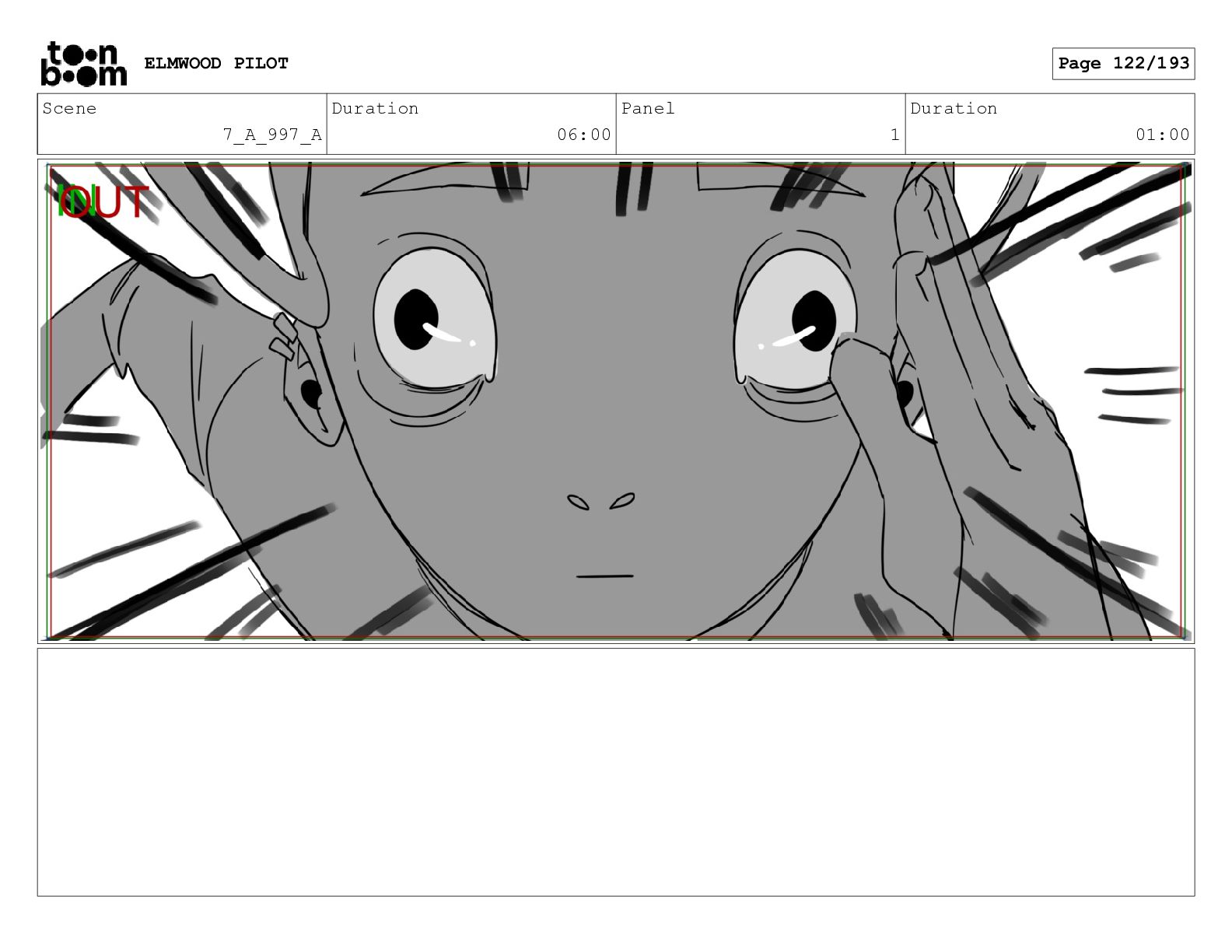Image resolution: width=1232 pixels, height=952 pixels.
Task: Click the IN/OUT camera marker
Action: (x=103, y=201)
